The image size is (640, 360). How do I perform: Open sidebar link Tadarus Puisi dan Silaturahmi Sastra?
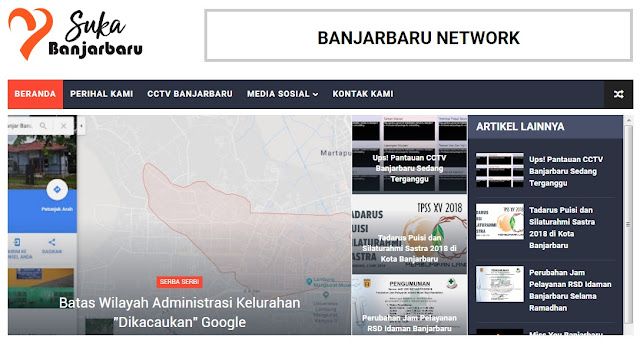tap(562, 228)
